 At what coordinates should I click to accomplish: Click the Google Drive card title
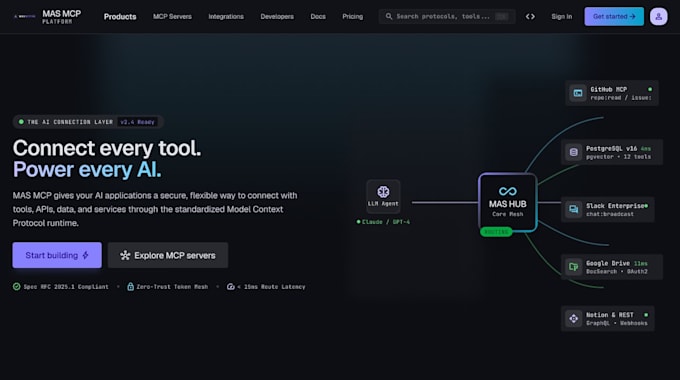click(x=608, y=263)
